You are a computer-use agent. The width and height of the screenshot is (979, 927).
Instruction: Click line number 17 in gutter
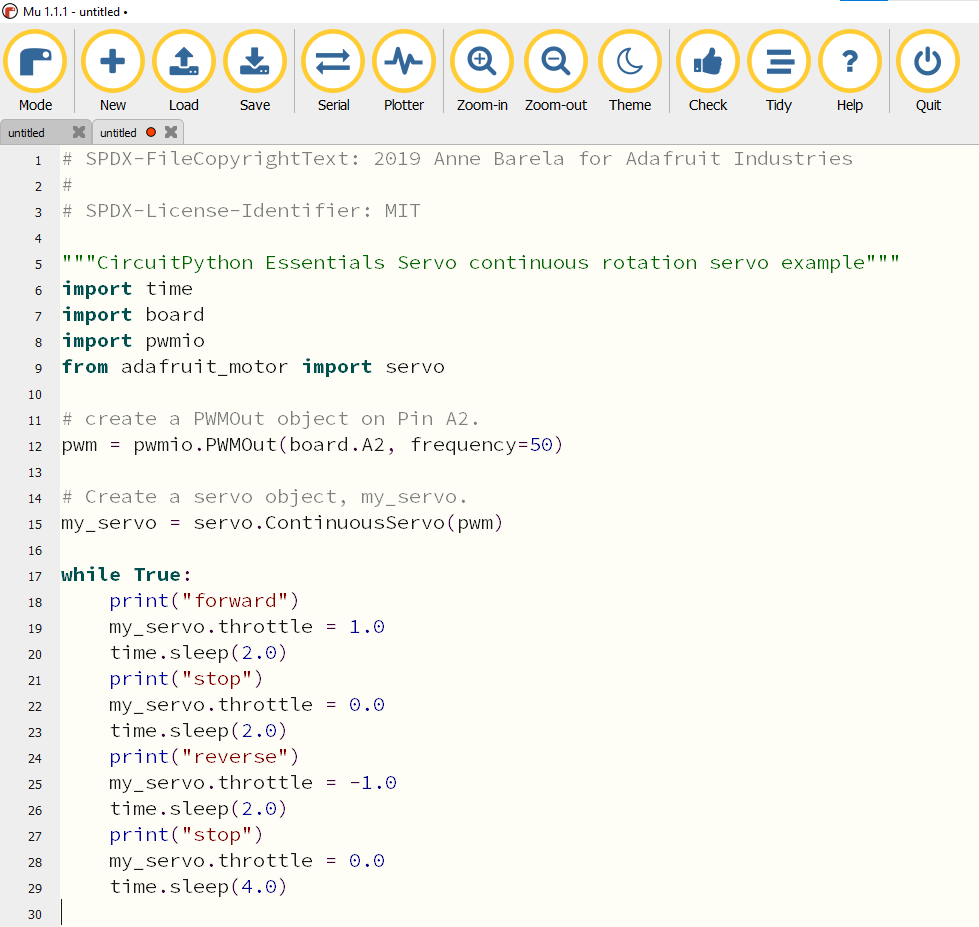coord(35,576)
